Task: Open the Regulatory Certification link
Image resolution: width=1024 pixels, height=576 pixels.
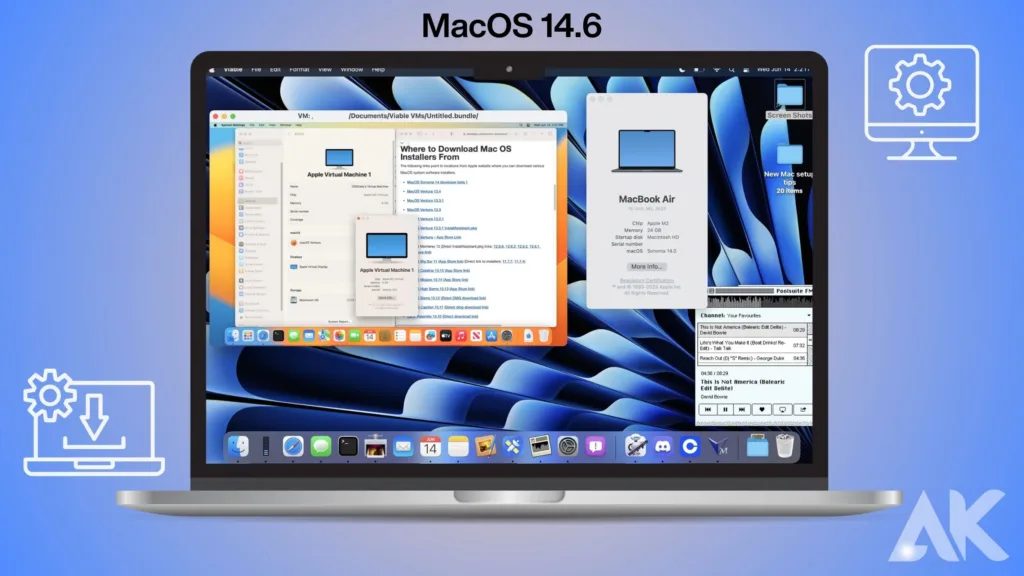Action: [647, 281]
